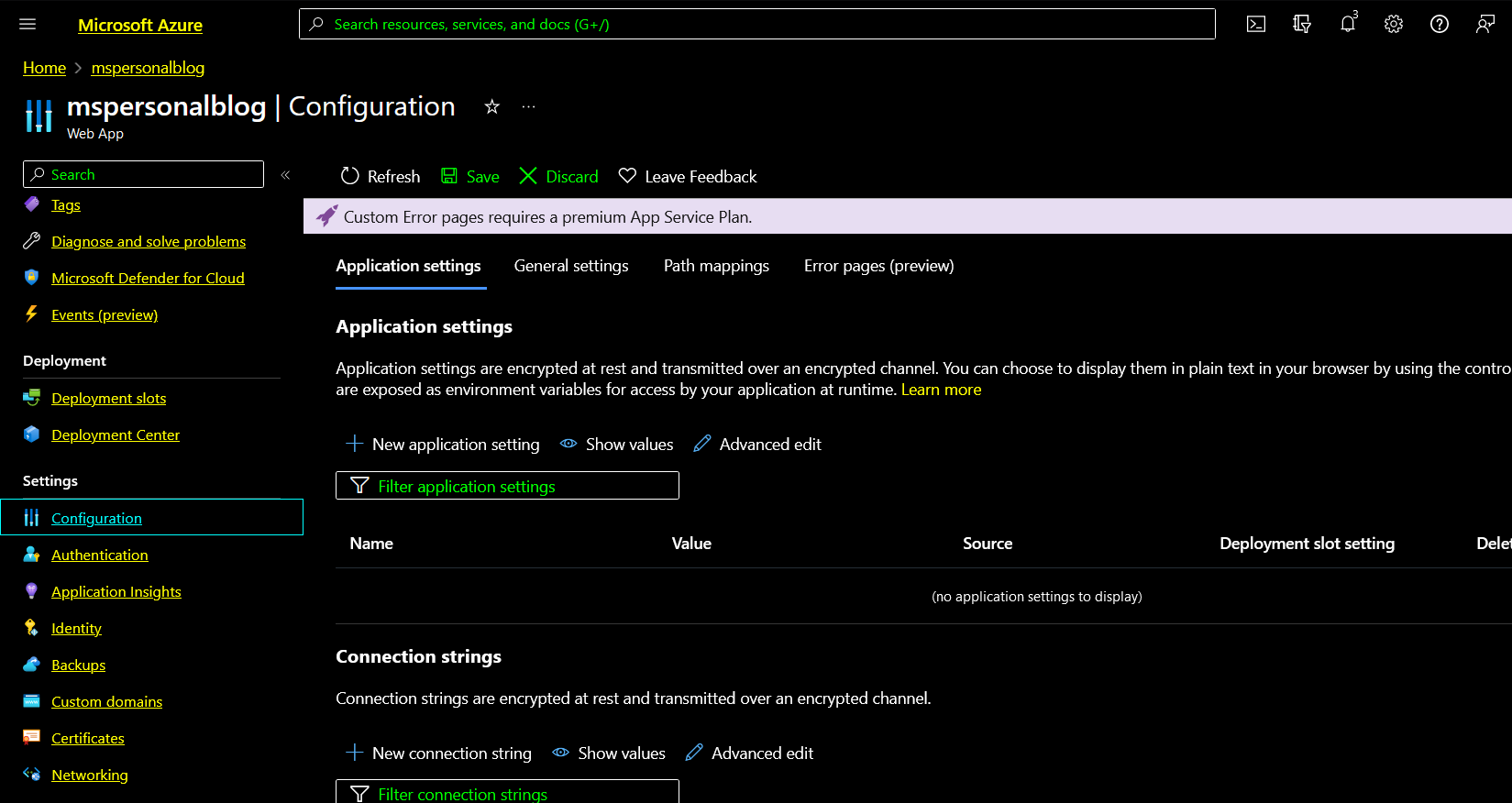1512x803 pixels.
Task: Collapse the sidebar with double chevron
Action: (285, 174)
